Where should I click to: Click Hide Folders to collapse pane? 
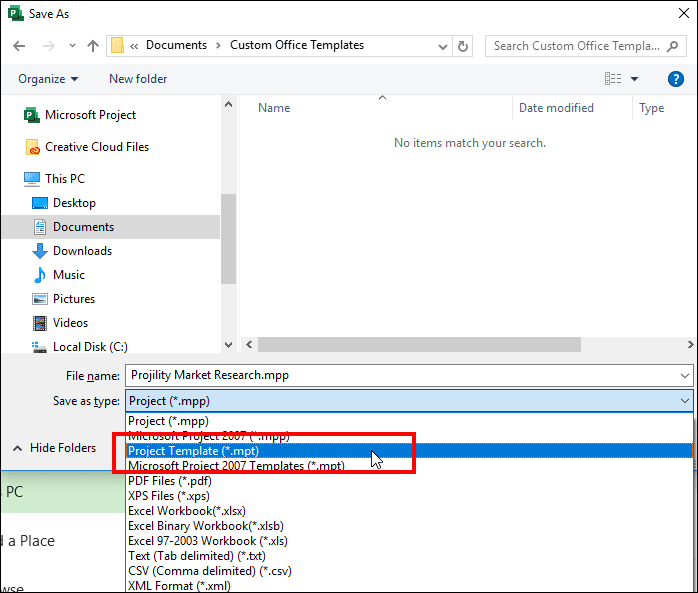click(54, 448)
